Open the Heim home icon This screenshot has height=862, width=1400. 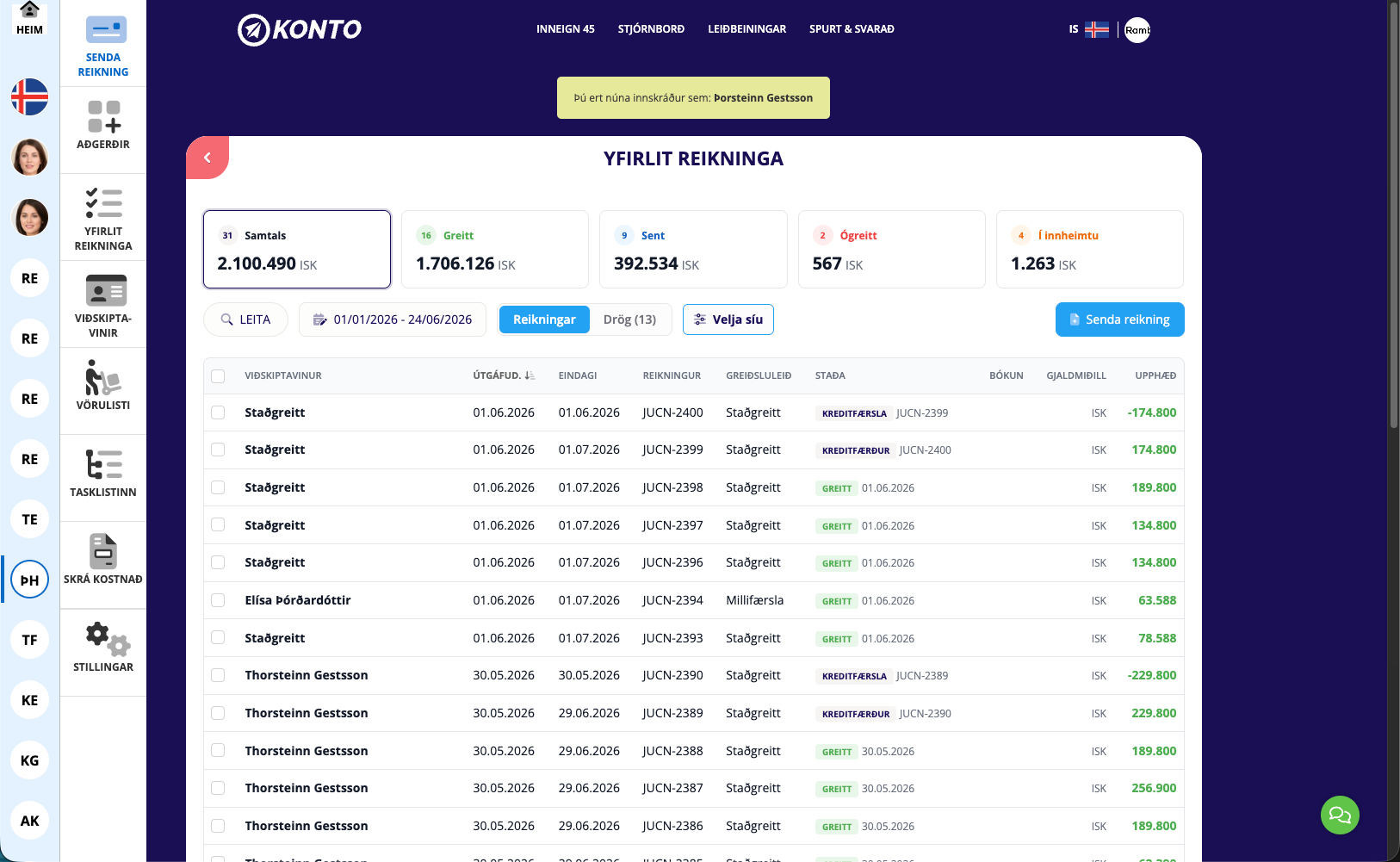click(x=29, y=18)
